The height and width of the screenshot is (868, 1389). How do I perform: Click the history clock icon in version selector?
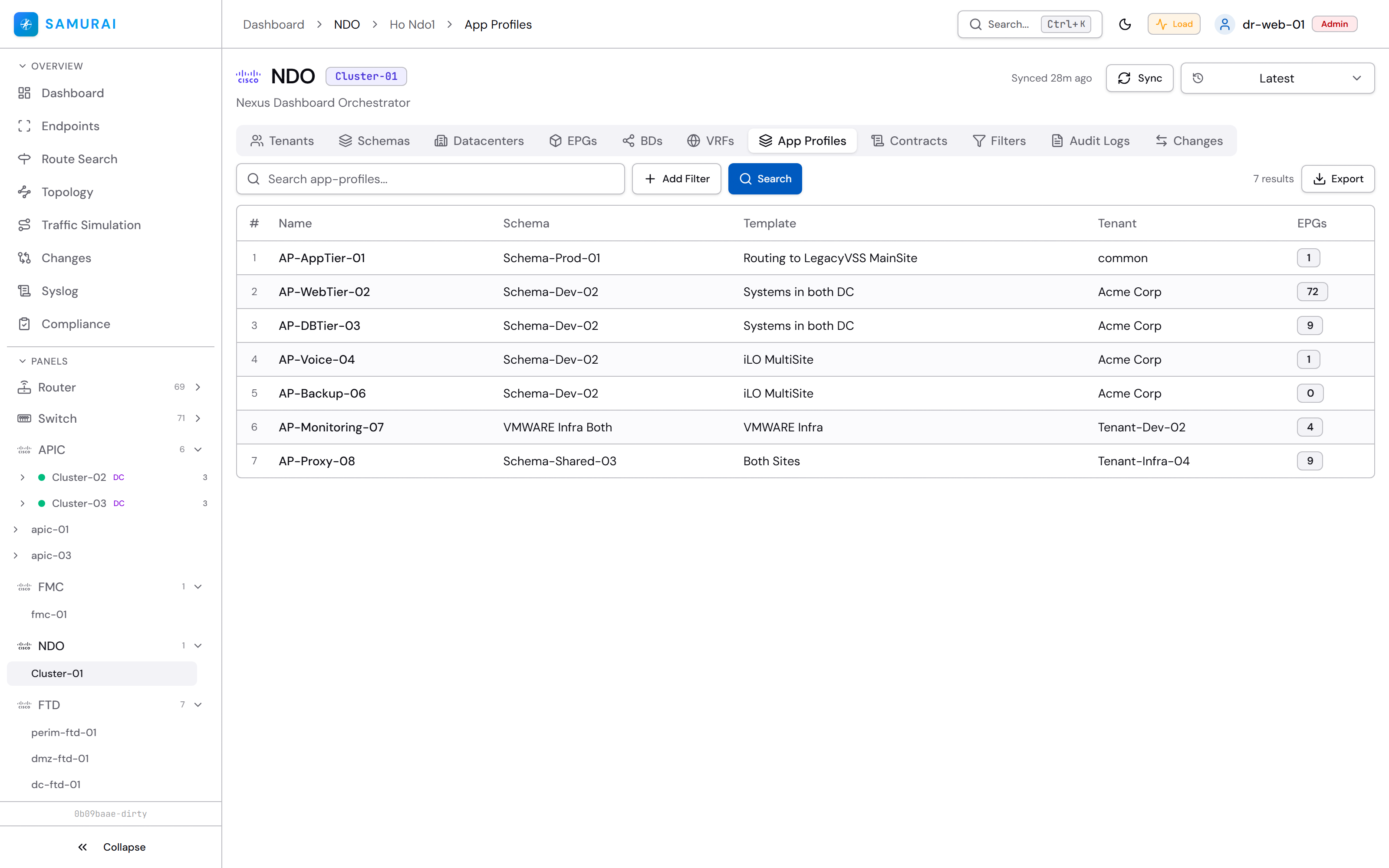[x=1198, y=78]
